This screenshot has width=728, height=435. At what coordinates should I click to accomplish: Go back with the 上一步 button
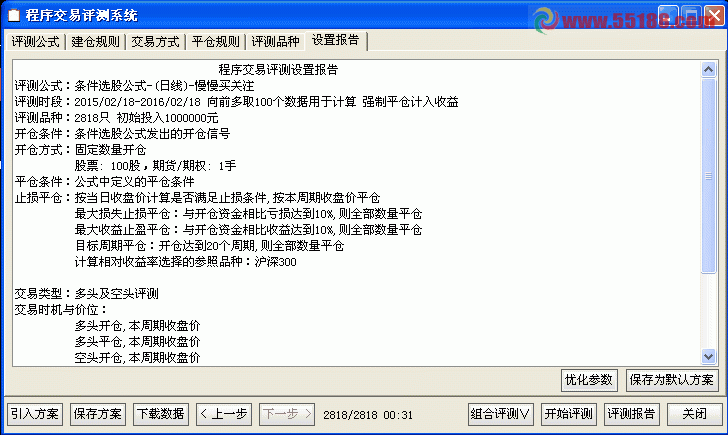224,414
